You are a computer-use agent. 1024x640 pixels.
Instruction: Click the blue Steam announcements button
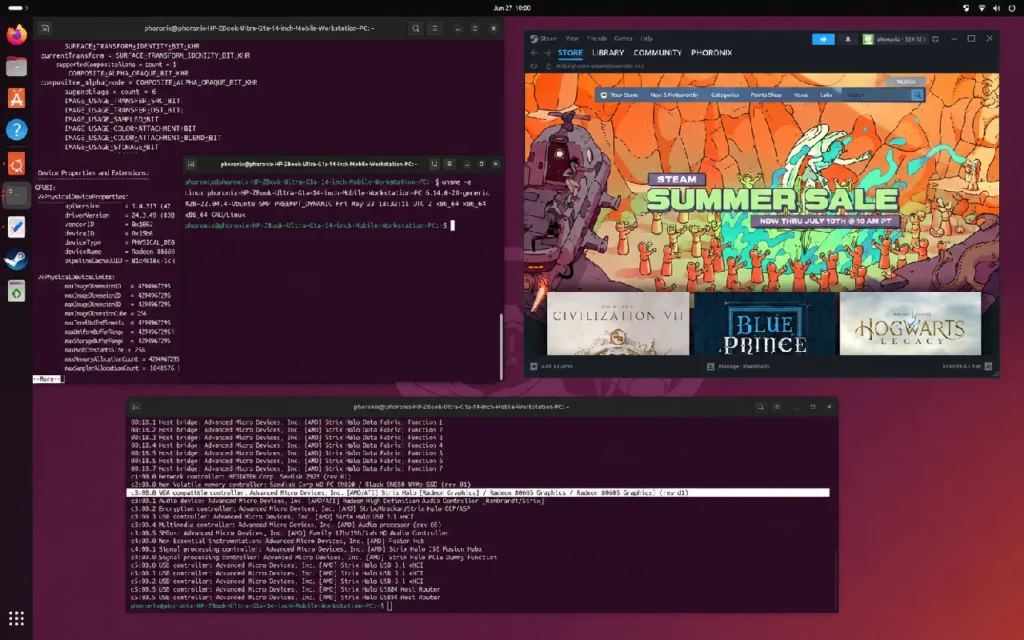click(x=823, y=39)
